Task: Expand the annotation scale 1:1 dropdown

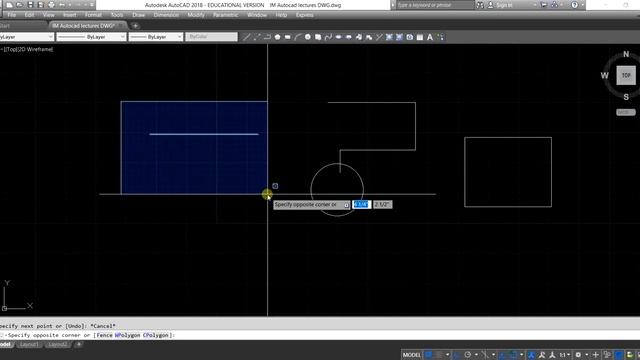Action: 565,355
